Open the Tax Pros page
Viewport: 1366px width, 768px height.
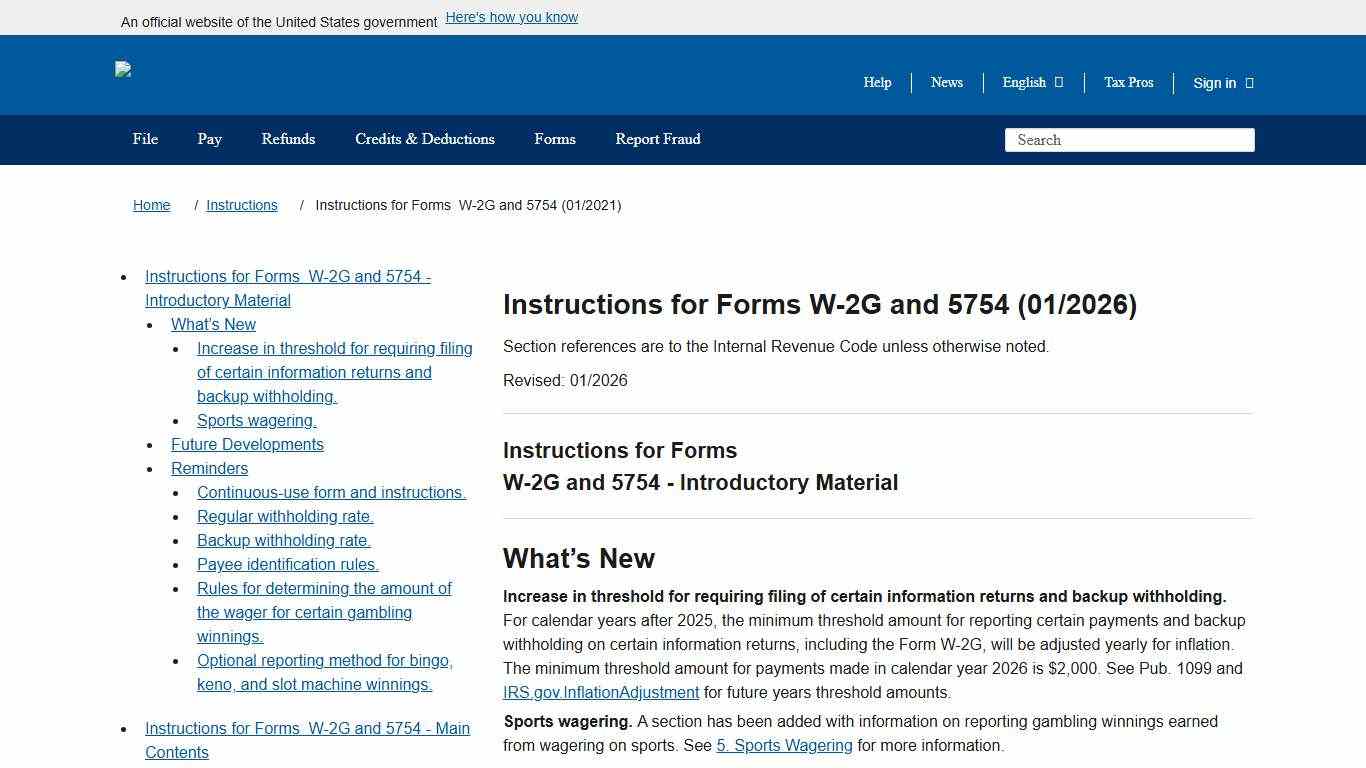point(1128,83)
